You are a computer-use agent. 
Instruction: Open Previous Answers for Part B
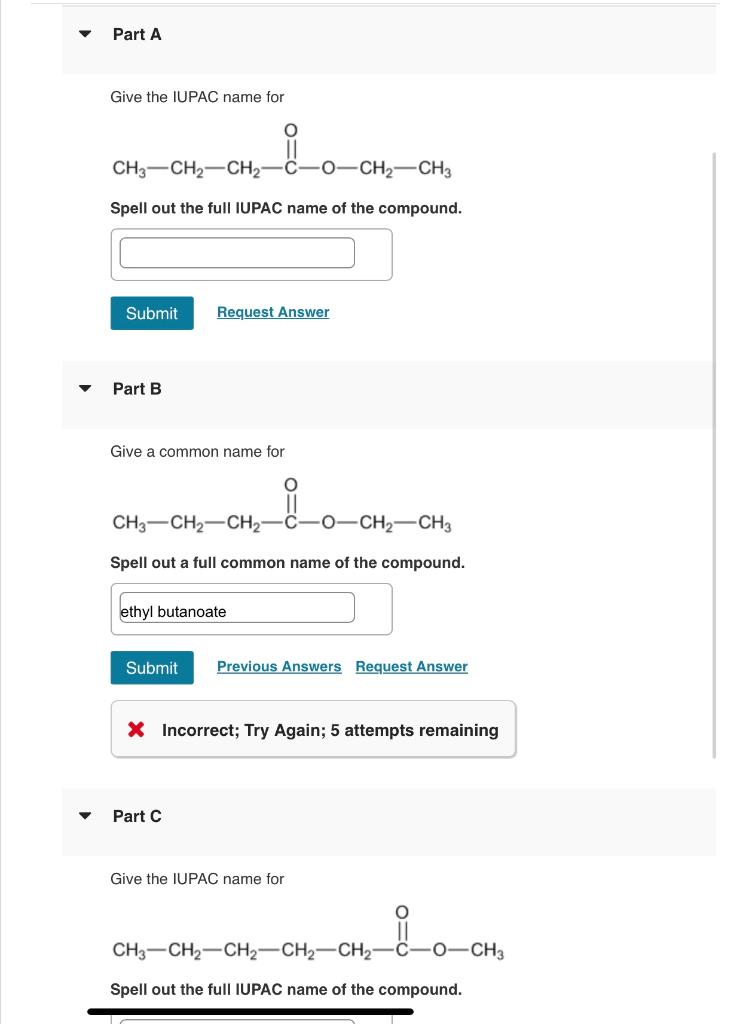[x=279, y=666]
